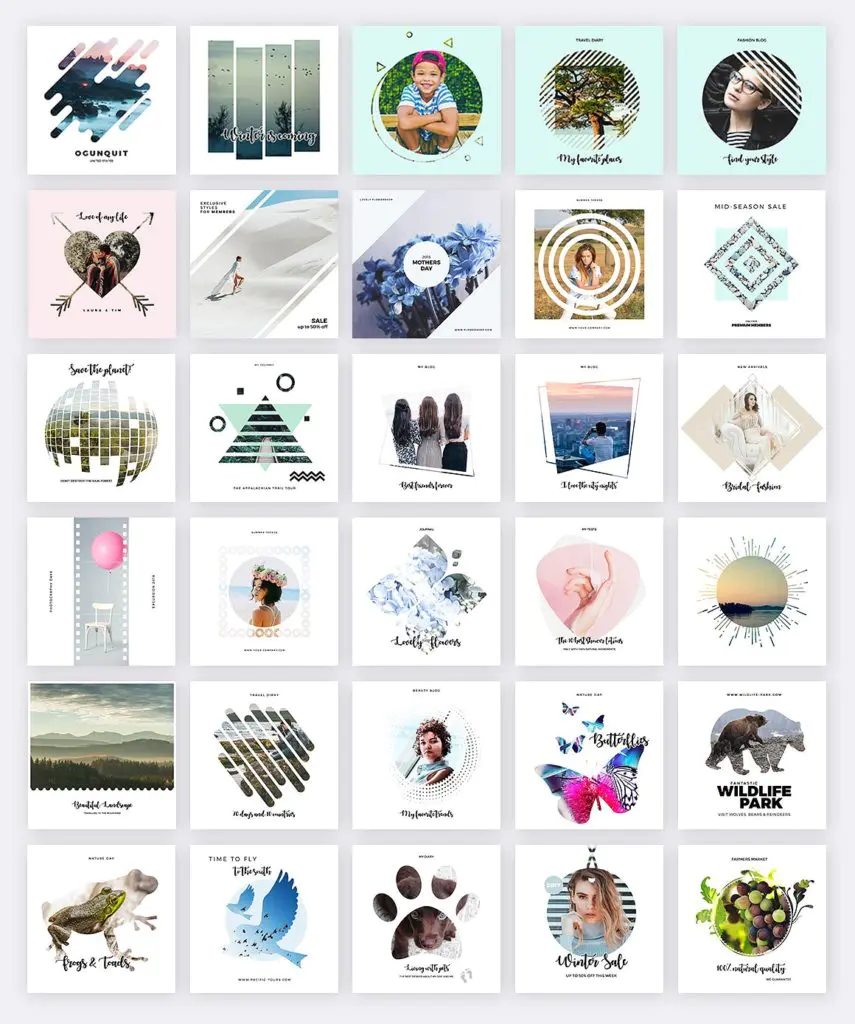Screen dimensions: 855x1024
Task: Pick the Time to Fly bird template
Action: [x=264, y=920]
